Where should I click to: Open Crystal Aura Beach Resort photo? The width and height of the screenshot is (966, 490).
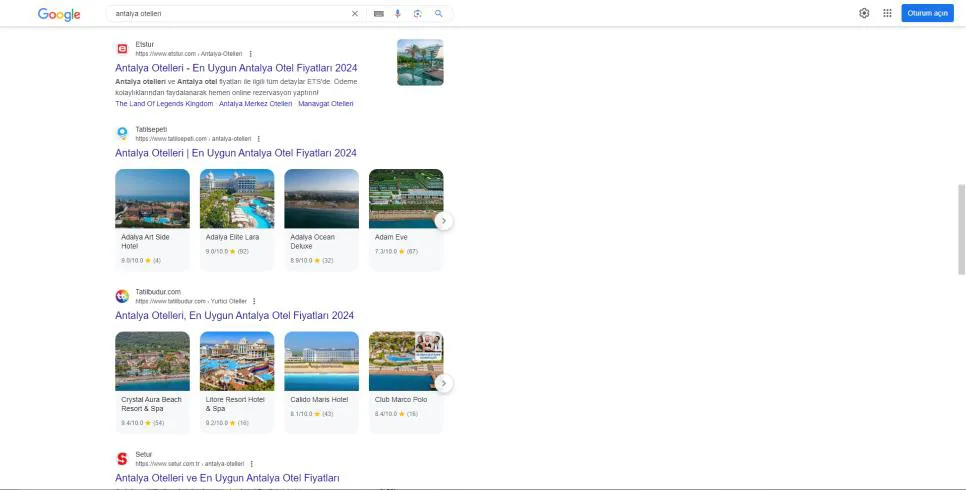[152, 361]
